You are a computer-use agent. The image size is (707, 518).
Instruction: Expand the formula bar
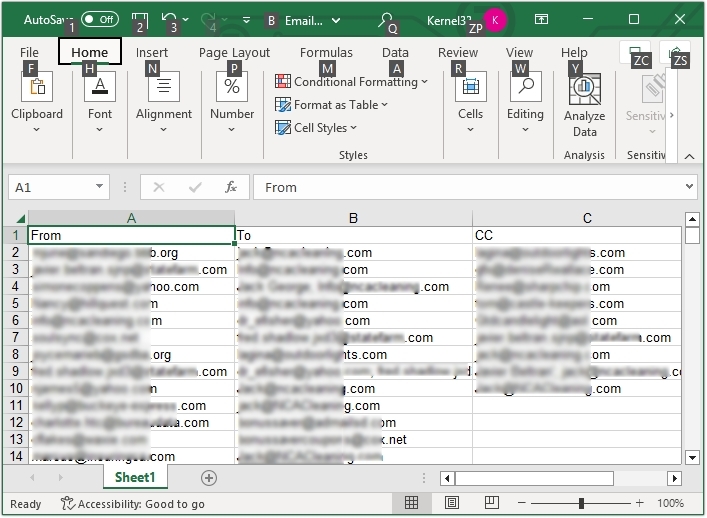coord(689,186)
